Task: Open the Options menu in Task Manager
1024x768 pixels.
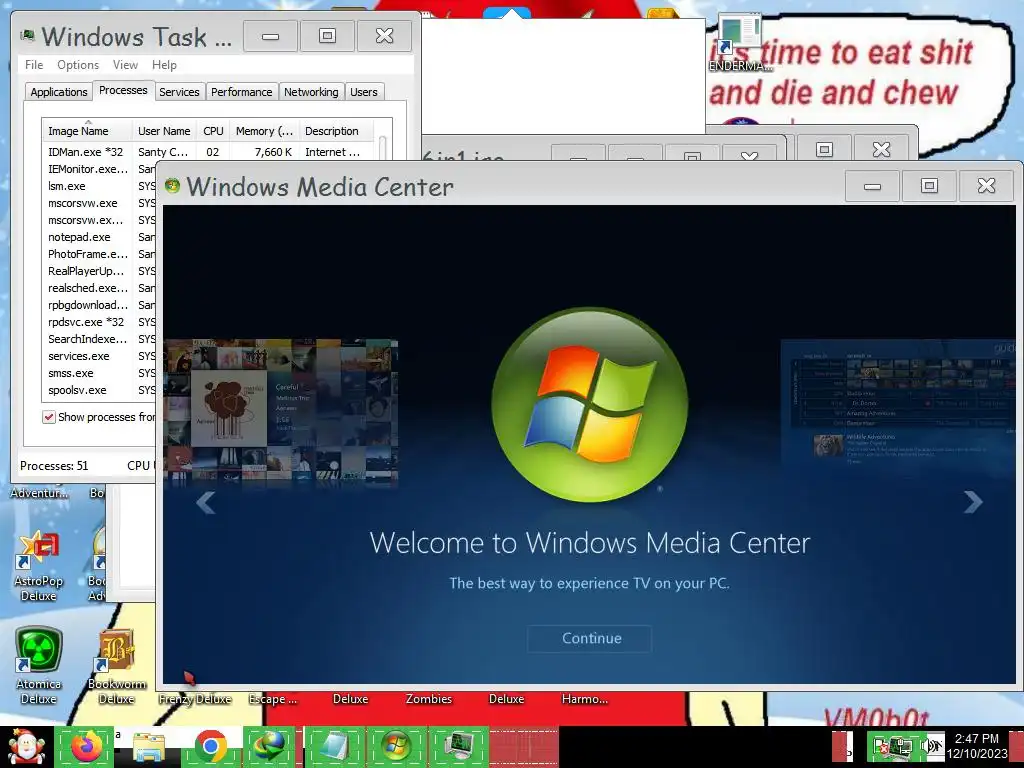Action: point(78,65)
